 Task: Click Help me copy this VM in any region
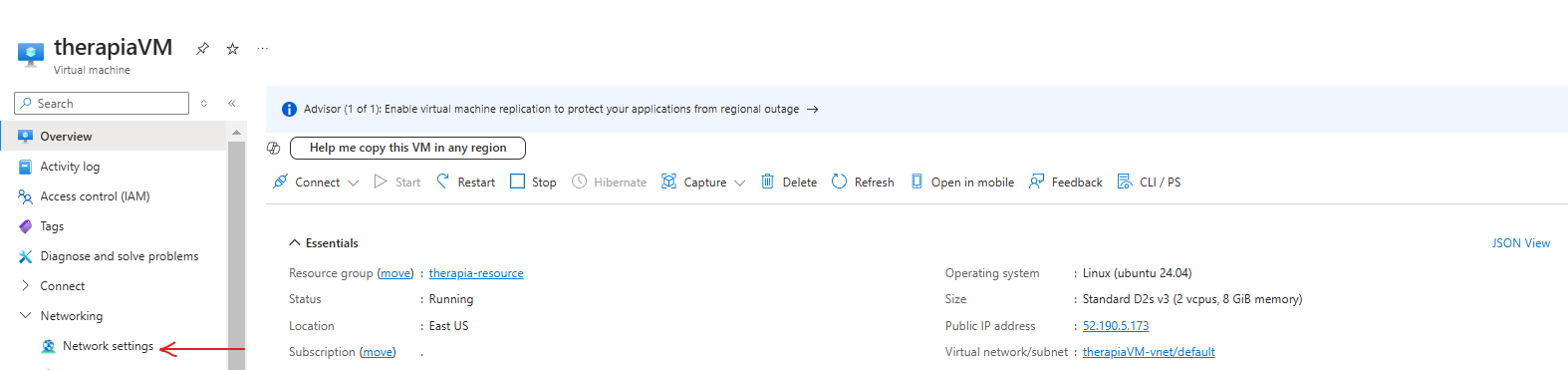click(407, 148)
